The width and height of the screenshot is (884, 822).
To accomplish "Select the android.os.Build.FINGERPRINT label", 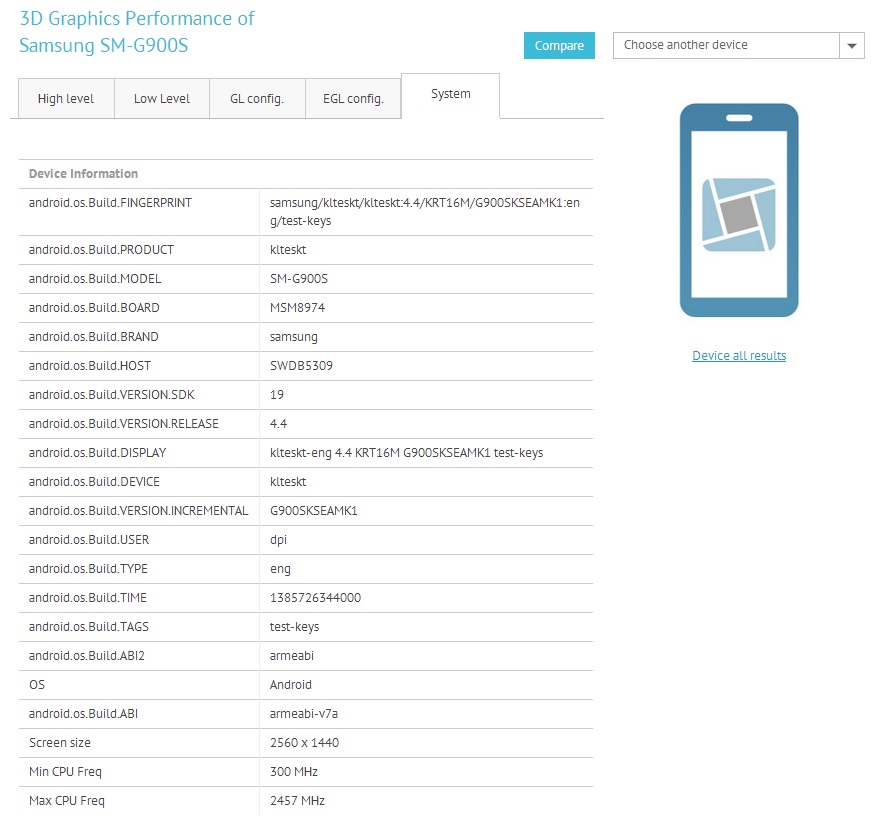I will tap(110, 203).
